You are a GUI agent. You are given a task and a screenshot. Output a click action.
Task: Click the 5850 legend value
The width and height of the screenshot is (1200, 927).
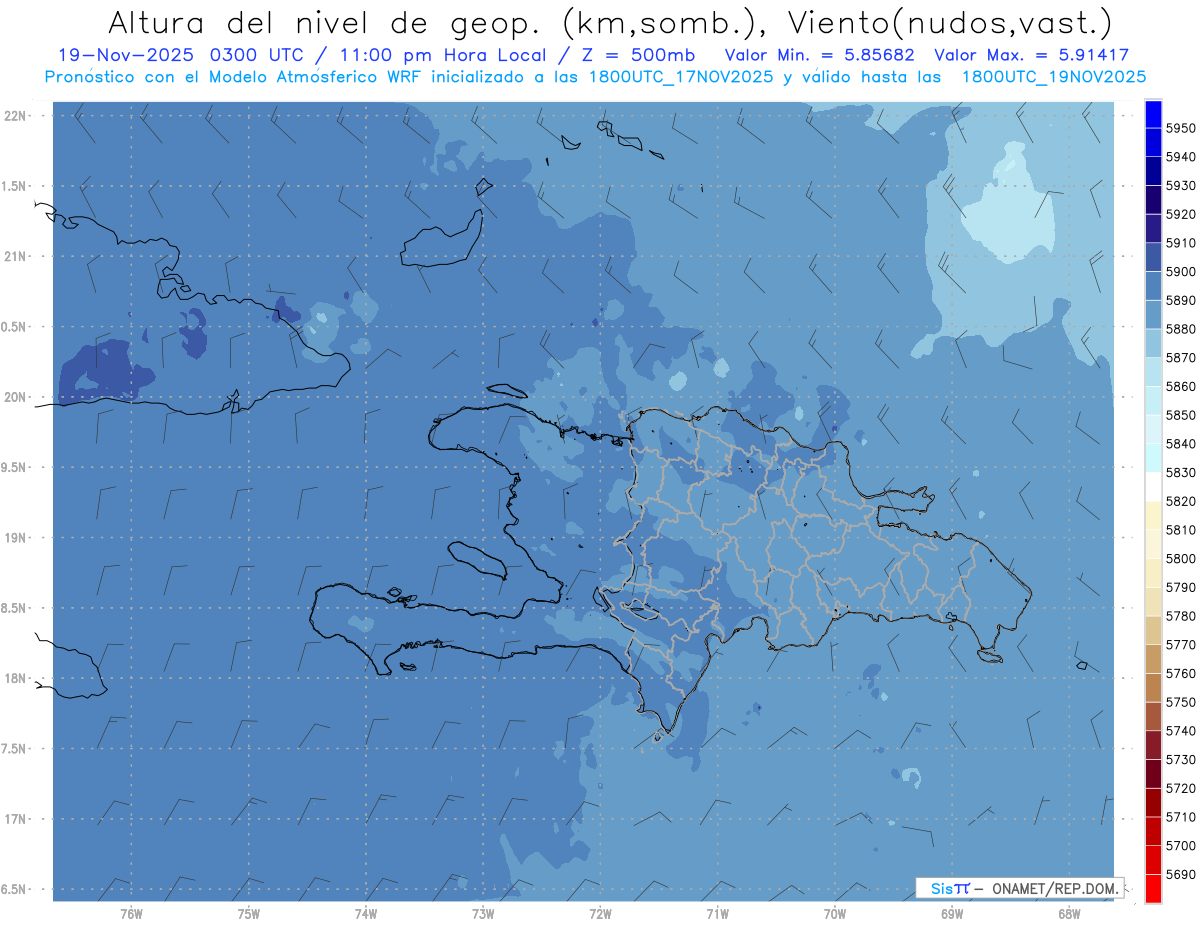coord(1180,415)
